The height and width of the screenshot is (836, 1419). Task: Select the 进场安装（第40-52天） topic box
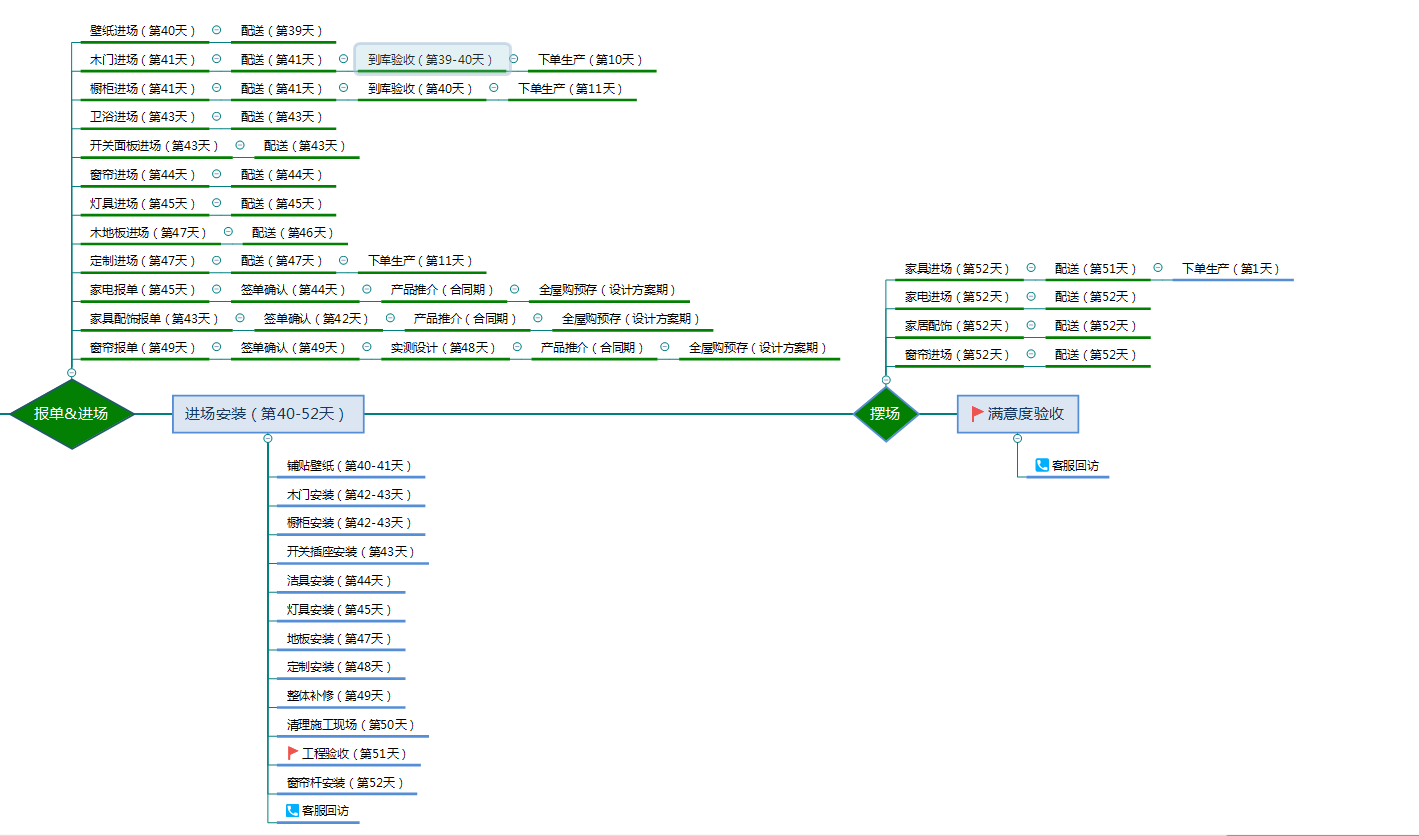pos(268,413)
